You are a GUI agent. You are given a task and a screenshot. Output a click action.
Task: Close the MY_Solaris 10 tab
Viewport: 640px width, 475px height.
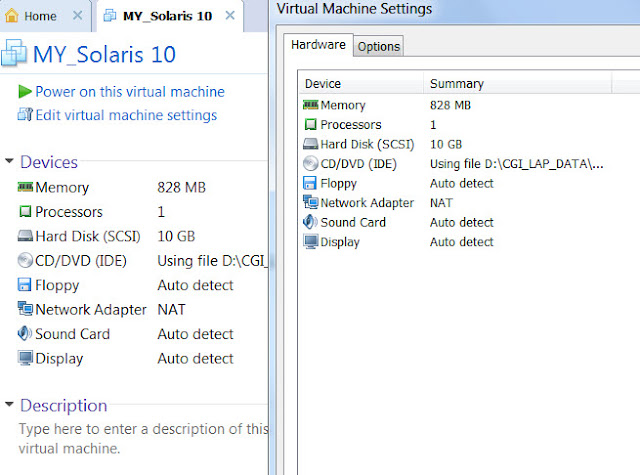click(230, 16)
